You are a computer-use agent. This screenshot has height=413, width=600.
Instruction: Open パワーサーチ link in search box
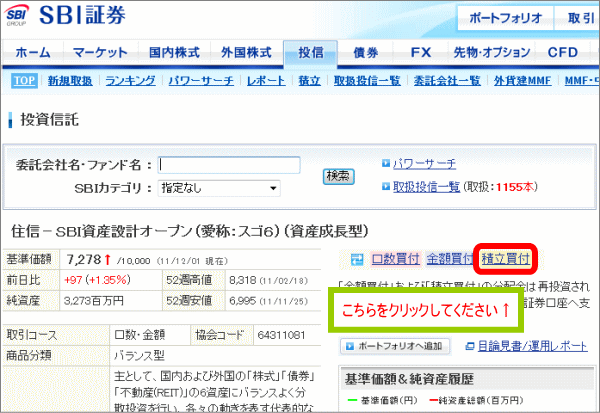pos(424,164)
